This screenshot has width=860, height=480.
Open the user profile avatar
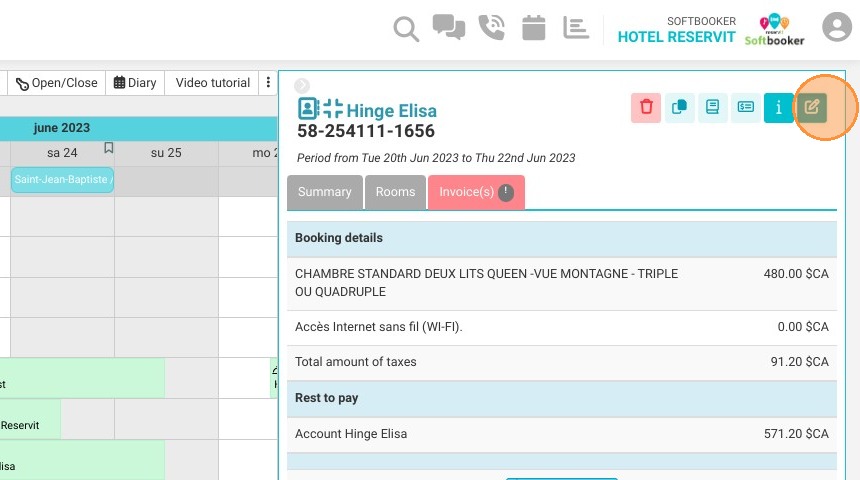(837, 26)
